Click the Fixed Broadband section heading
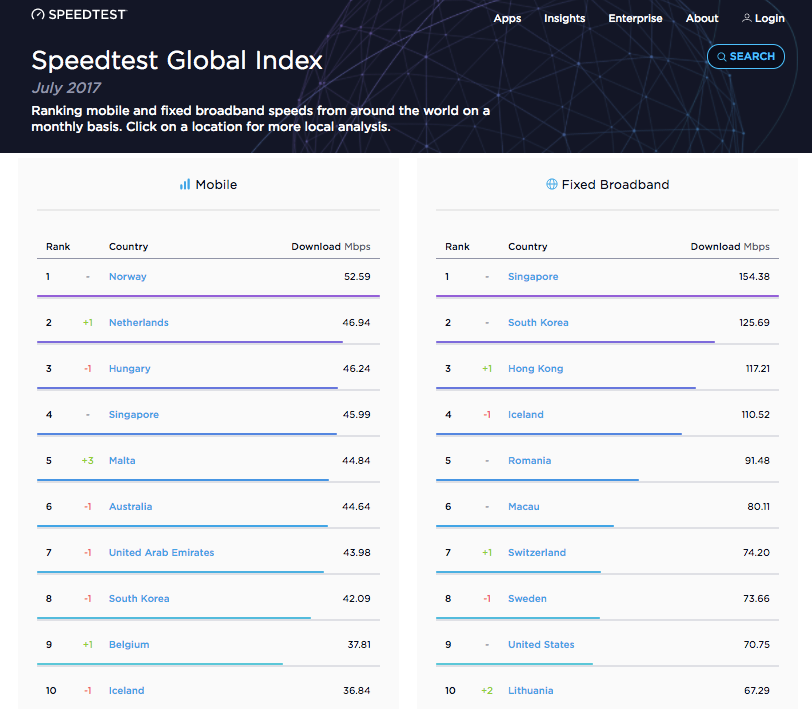This screenshot has height=709, width=812. point(615,184)
